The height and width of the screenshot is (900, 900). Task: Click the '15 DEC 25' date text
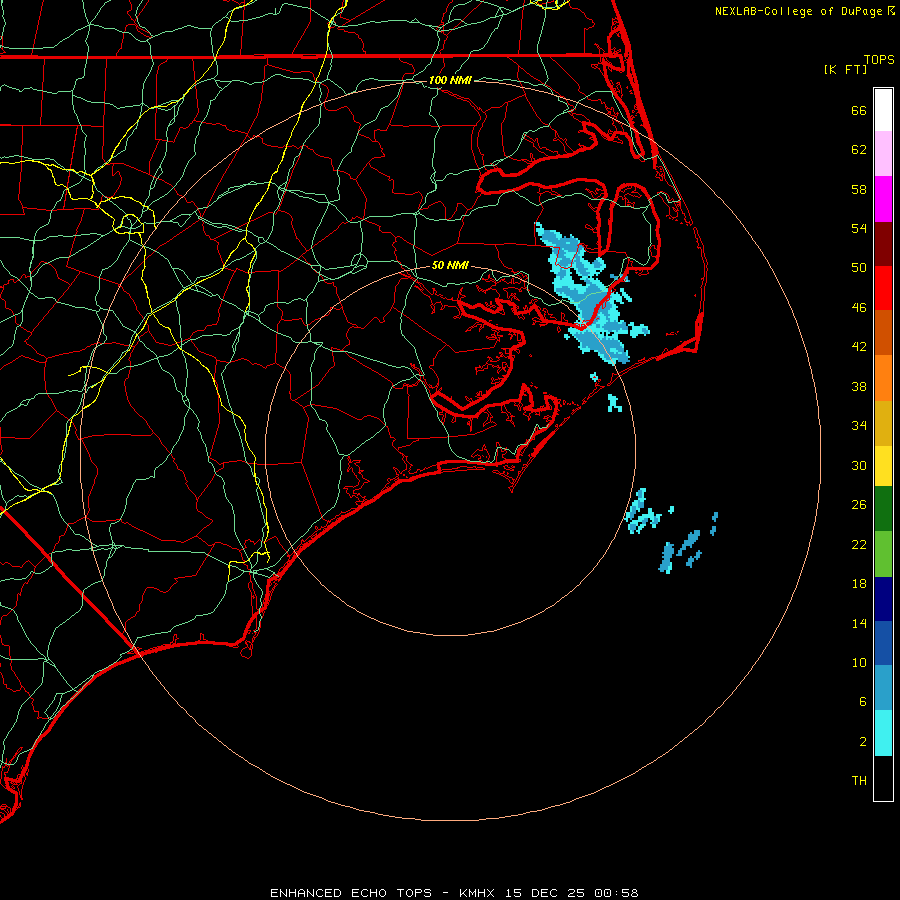545,893
